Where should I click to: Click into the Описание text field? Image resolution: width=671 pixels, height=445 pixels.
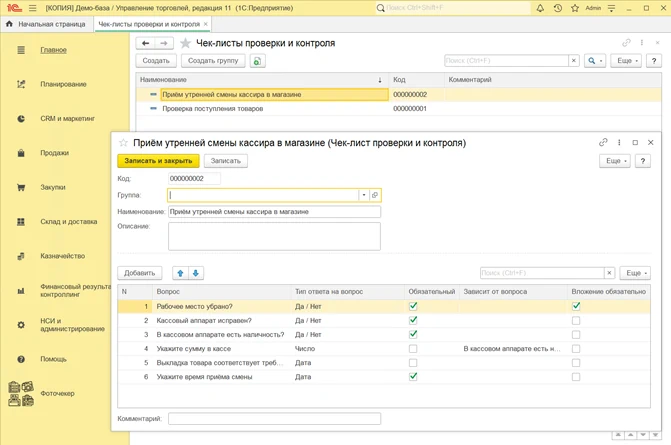pos(274,236)
